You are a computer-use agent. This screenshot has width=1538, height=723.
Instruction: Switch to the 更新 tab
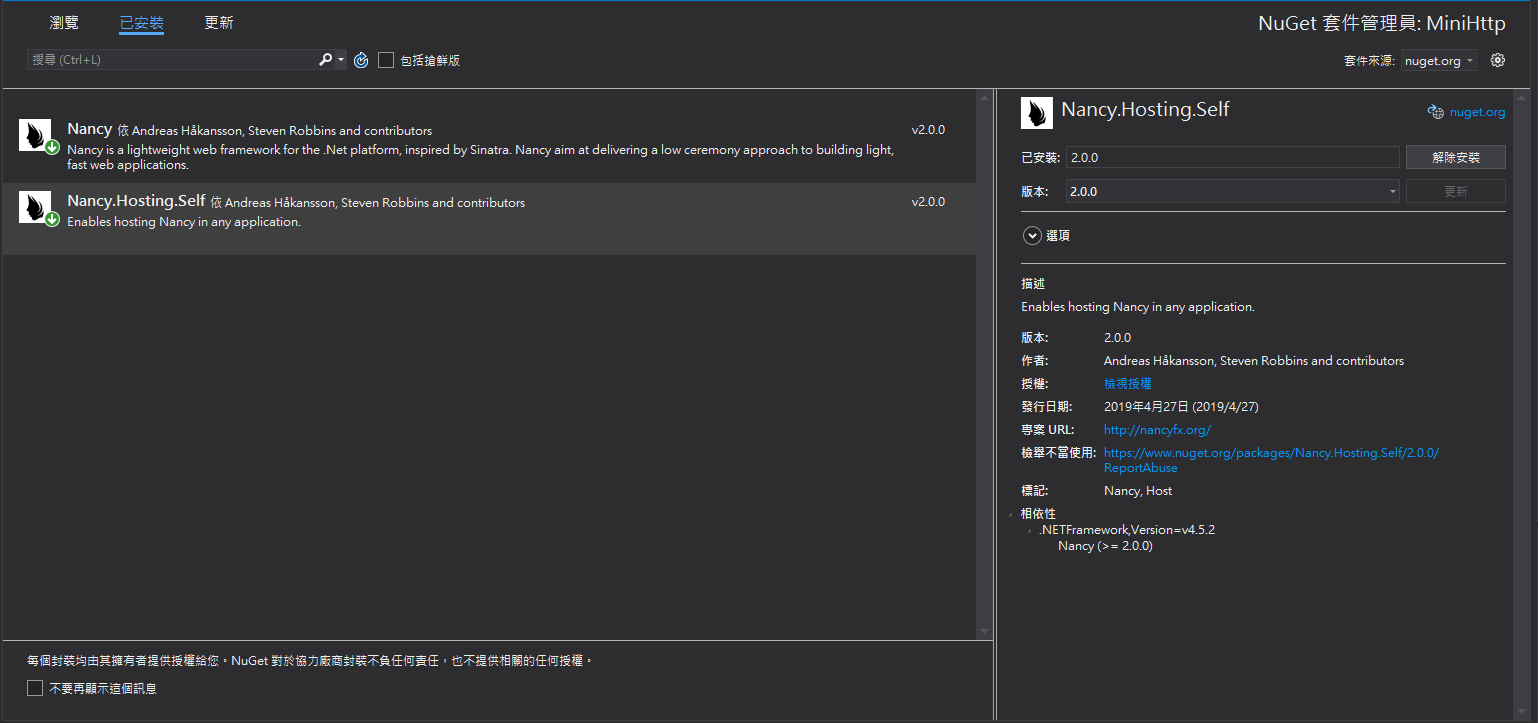(218, 22)
